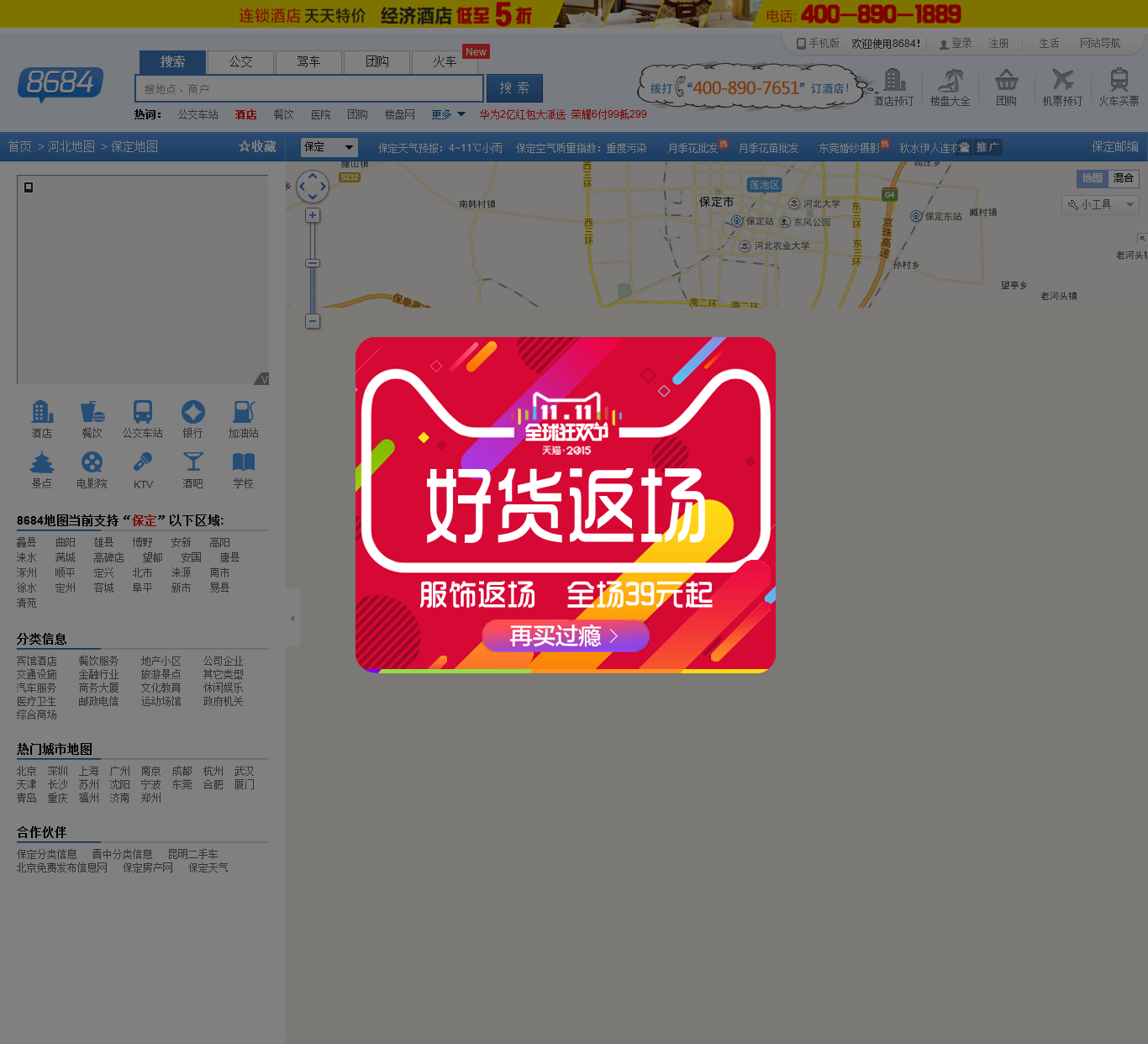This screenshot has width=1148, height=1044.
Task: Select the 公交车站 bus stop category icon
Action: click(143, 419)
